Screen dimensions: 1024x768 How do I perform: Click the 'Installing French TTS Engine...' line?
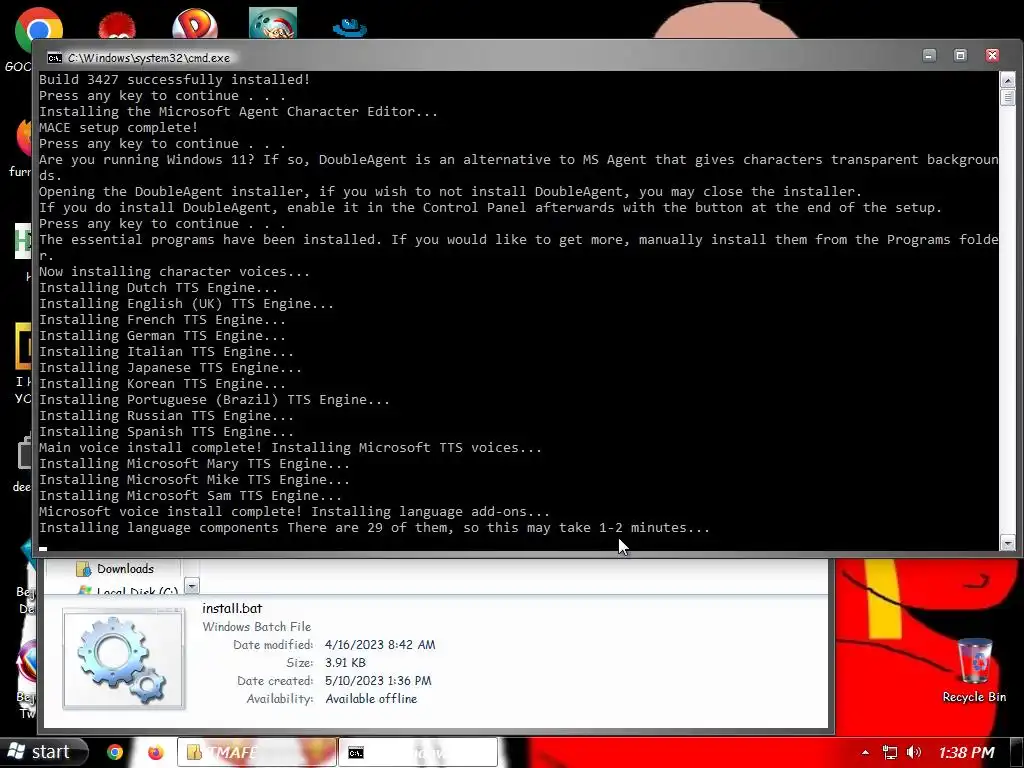(162, 319)
